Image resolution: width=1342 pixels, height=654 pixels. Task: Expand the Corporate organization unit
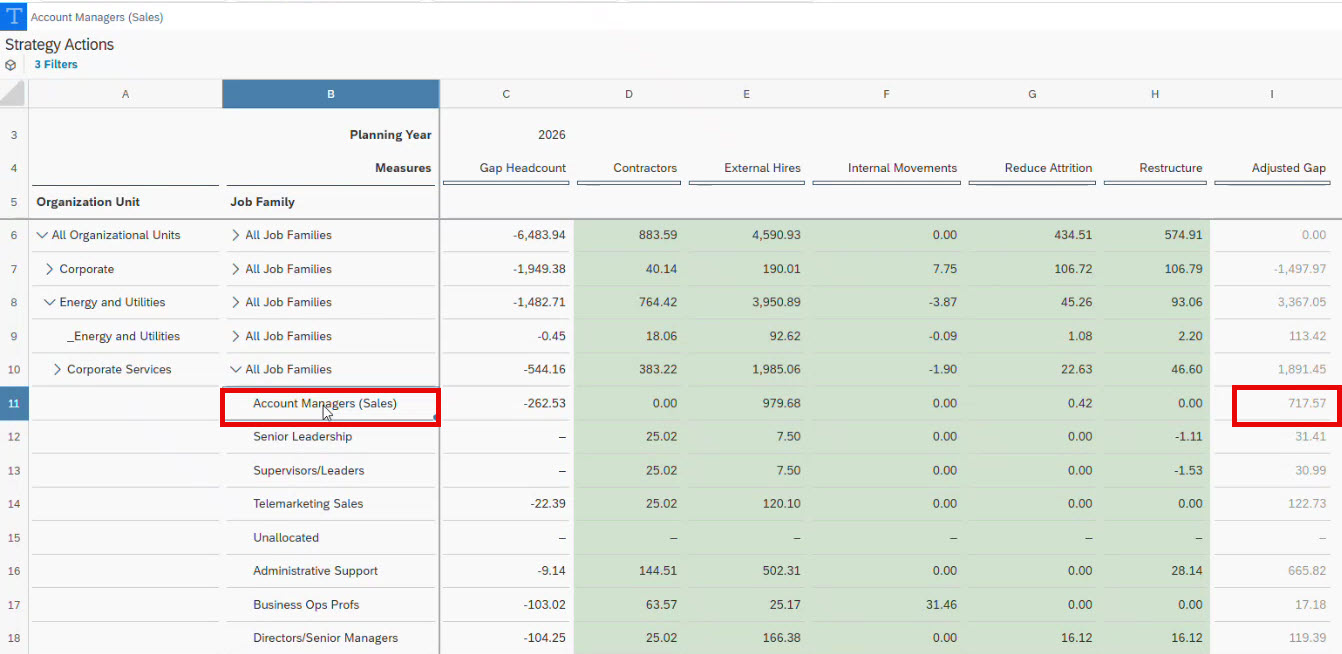pyautogui.click(x=50, y=269)
